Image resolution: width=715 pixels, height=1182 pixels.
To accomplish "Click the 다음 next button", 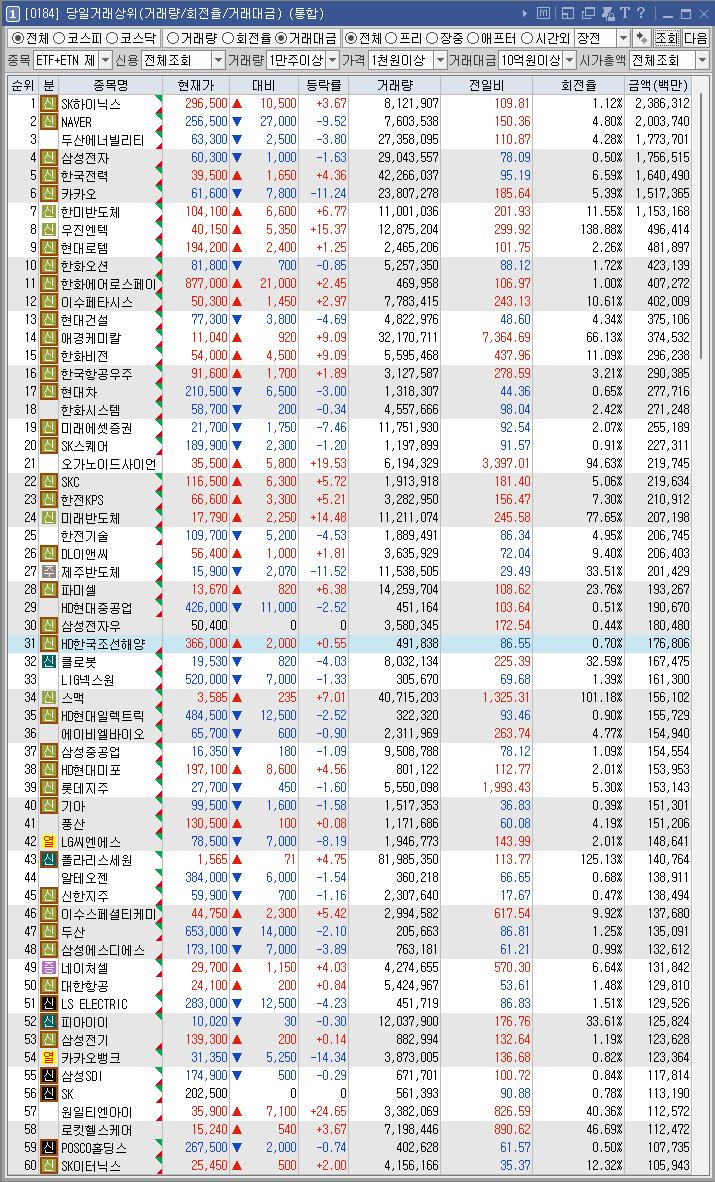I will [695, 38].
